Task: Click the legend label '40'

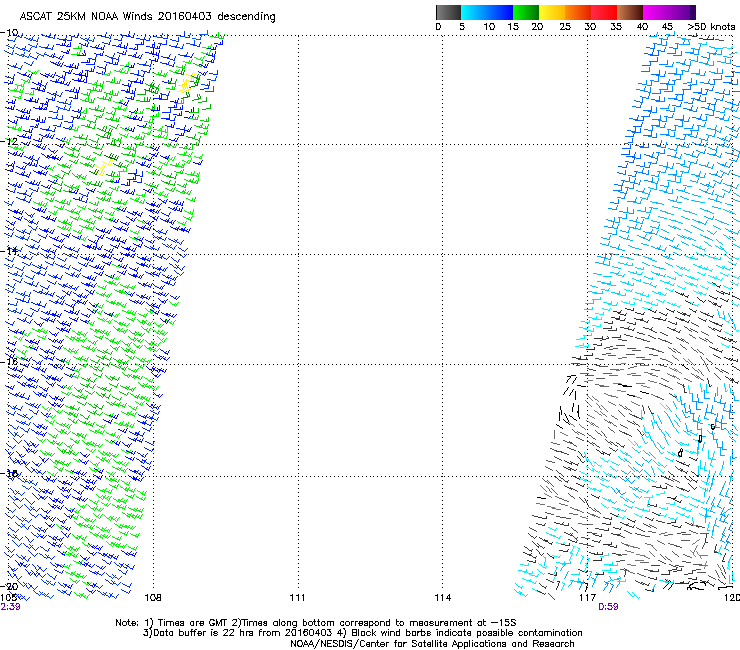Action: pyautogui.click(x=642, y=27)
